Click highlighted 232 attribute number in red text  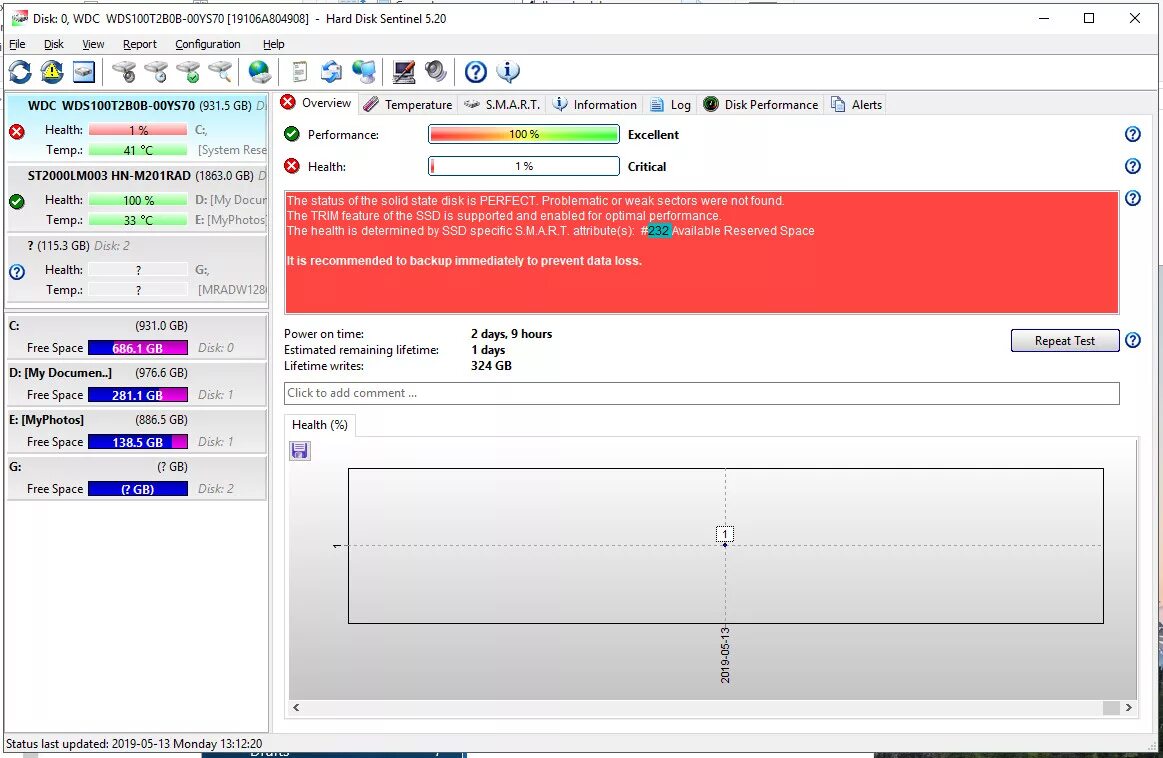point(659,231)
